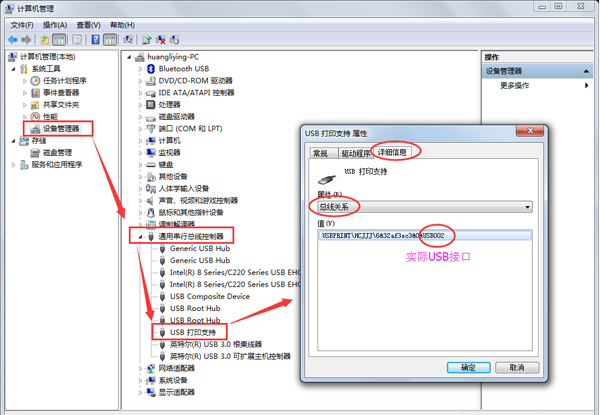The image size is (600, 415).
Task: Click the 取消 button in the dialog
Action: 517,367
